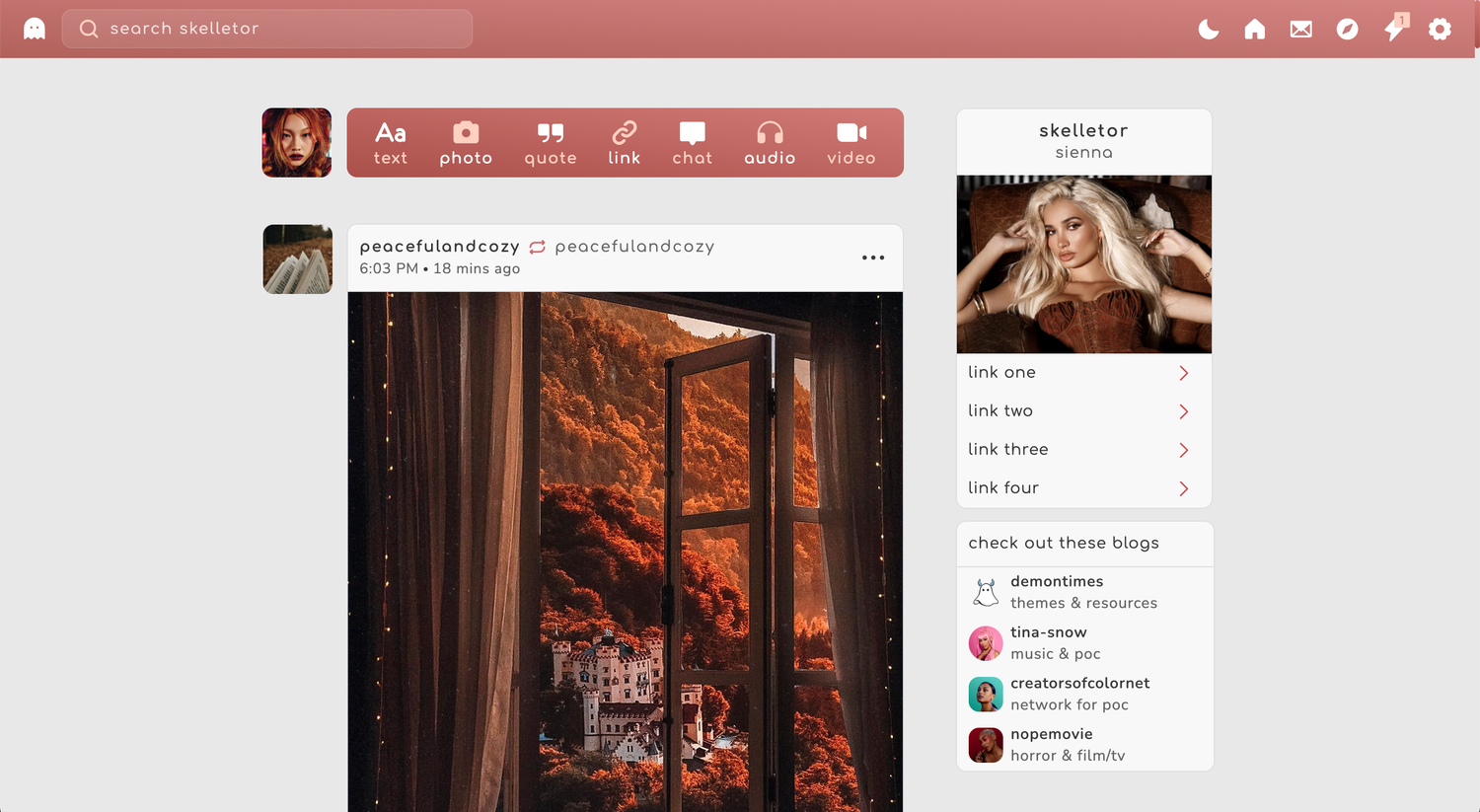
Task: Open the inbox envelope icon
Action: [x=1300, y=30]
